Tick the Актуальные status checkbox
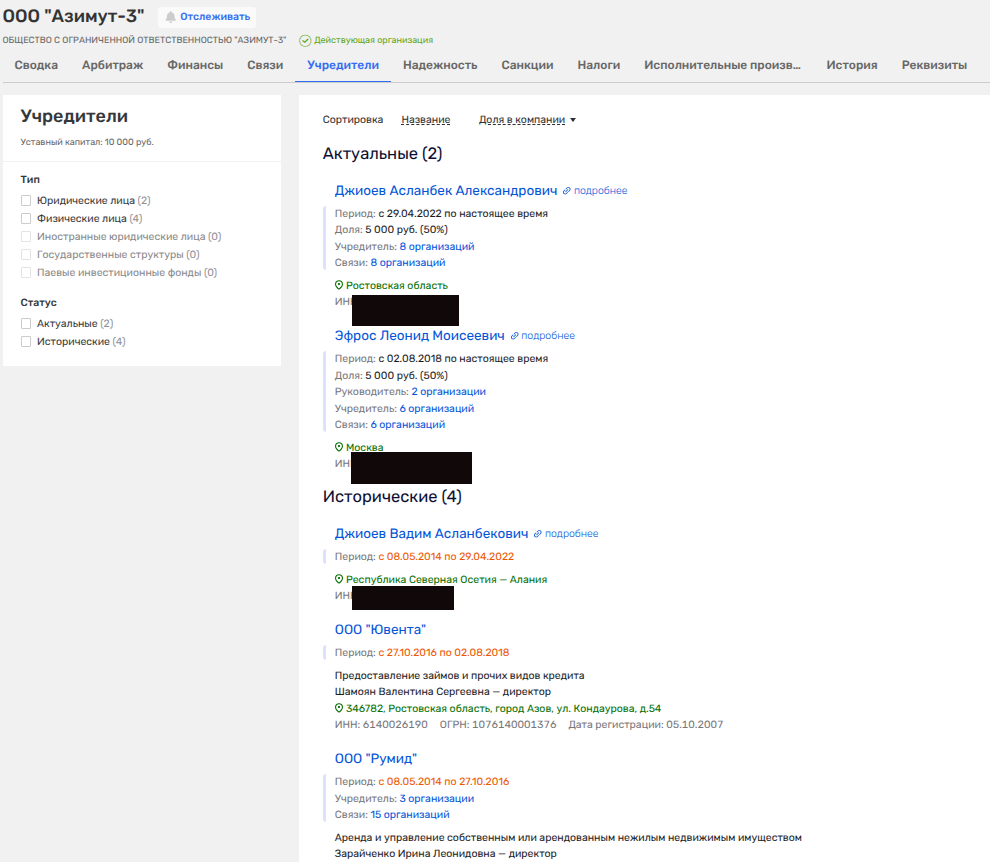Screen dimensions: 990x862 pos(26,324)
